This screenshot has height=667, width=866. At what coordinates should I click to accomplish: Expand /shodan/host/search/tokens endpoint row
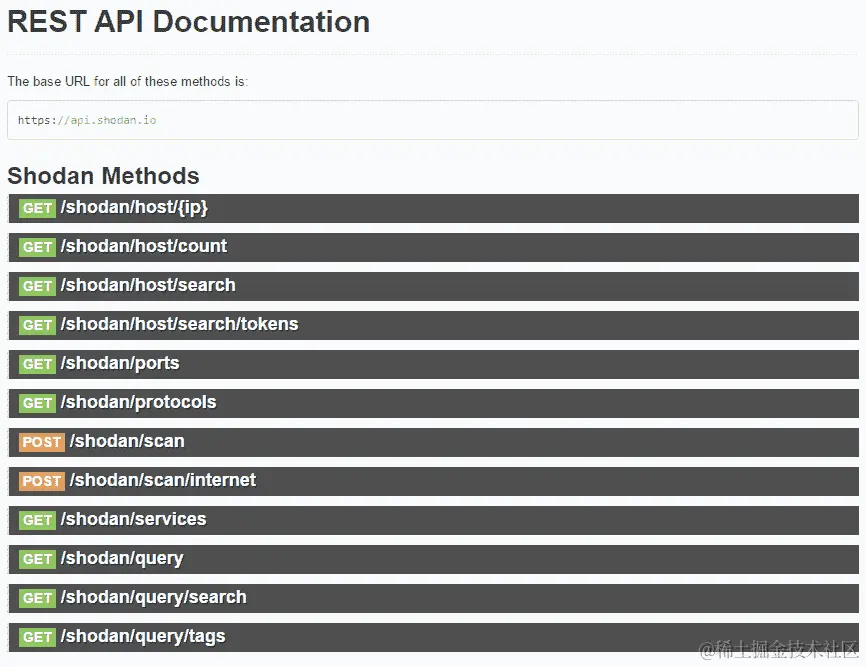(x=434, y=325)
